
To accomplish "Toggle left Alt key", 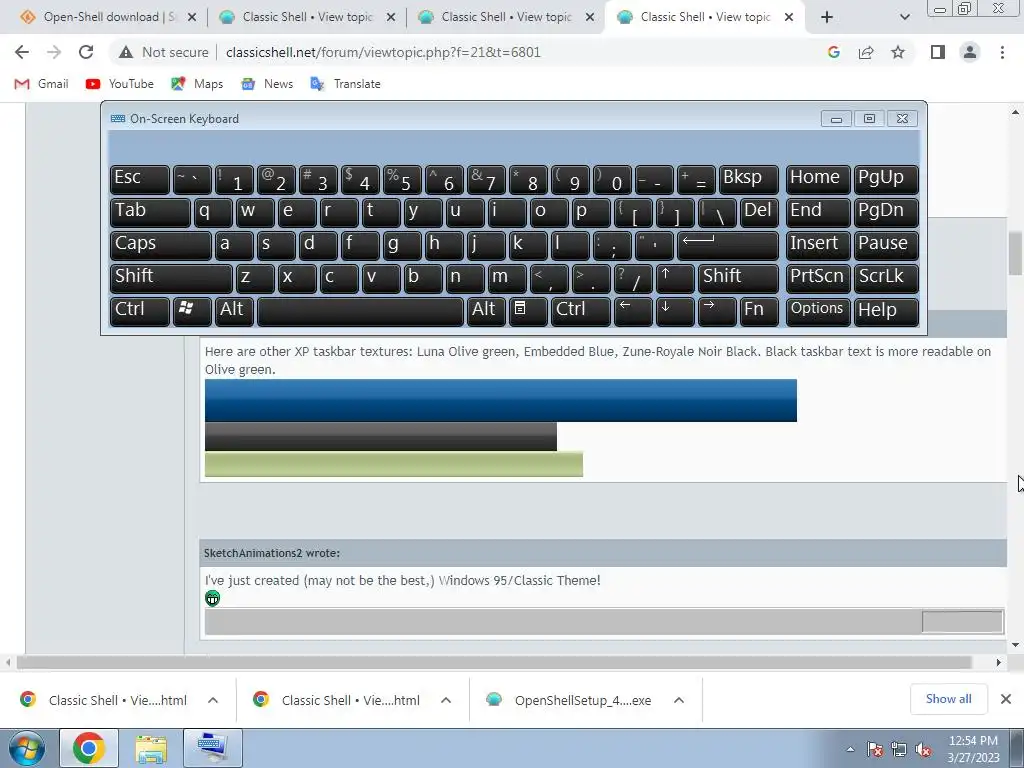I will 234,311.
